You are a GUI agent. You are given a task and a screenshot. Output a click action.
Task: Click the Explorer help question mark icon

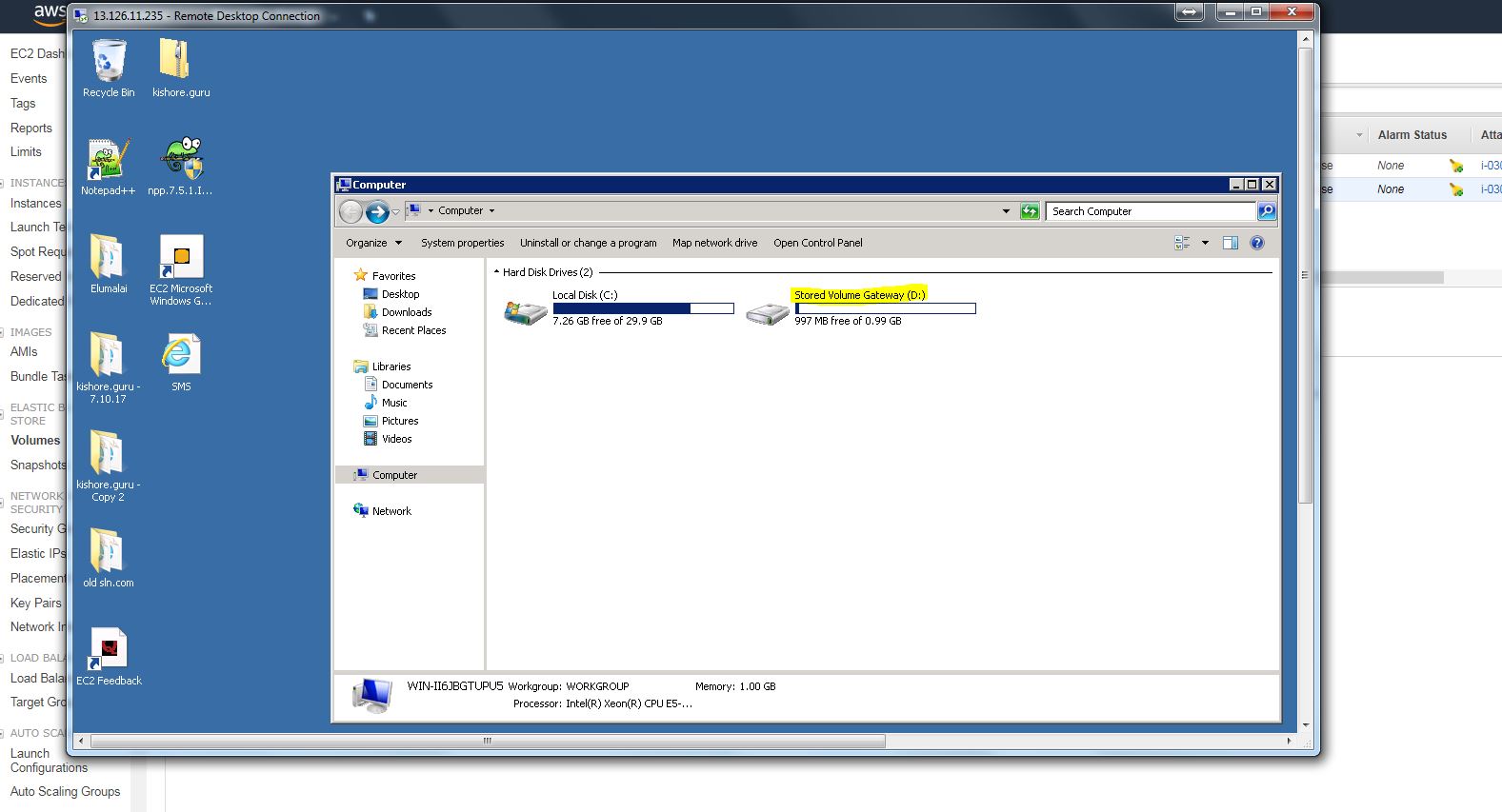pos(1256,243)
